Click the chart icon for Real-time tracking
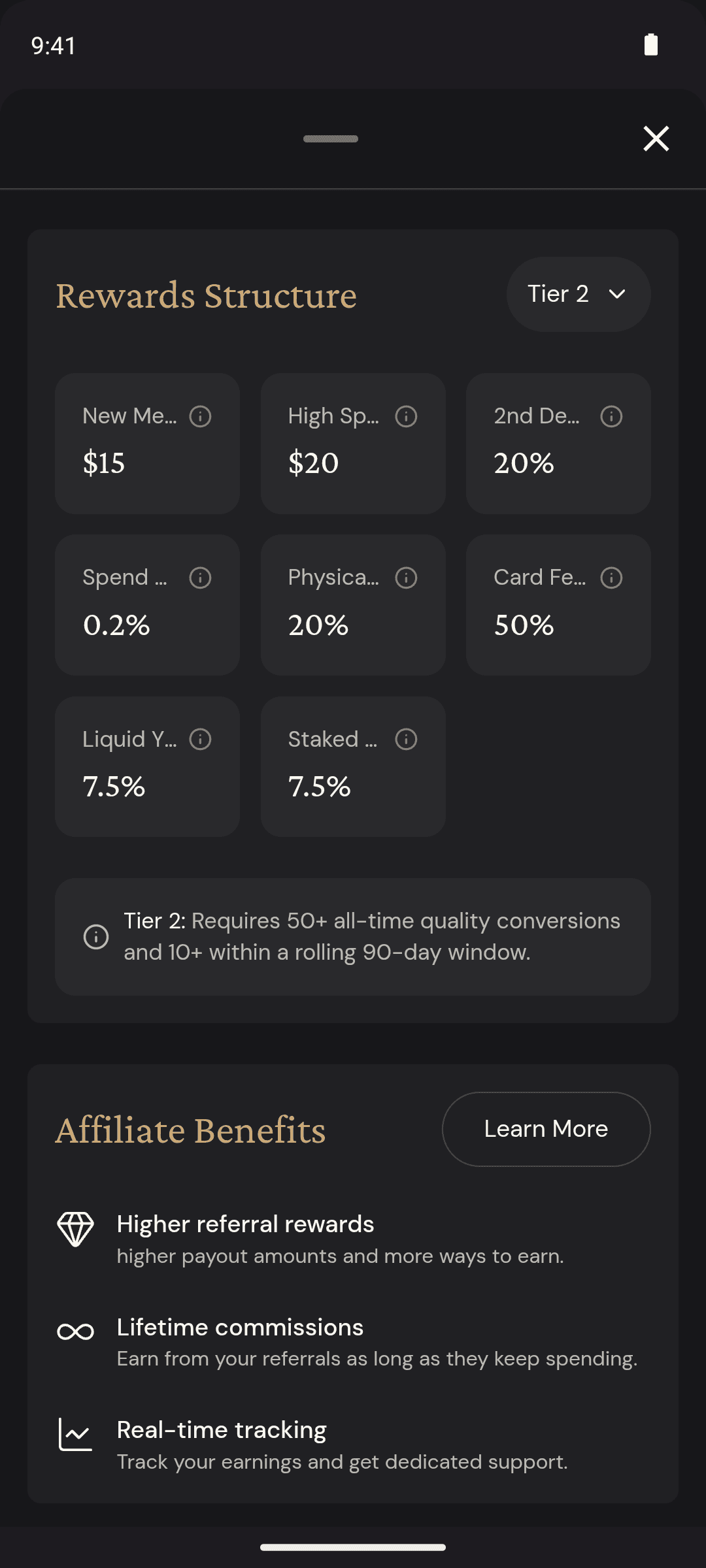The height and width of the screenshot is (1568, 706). click(76, 1434)
